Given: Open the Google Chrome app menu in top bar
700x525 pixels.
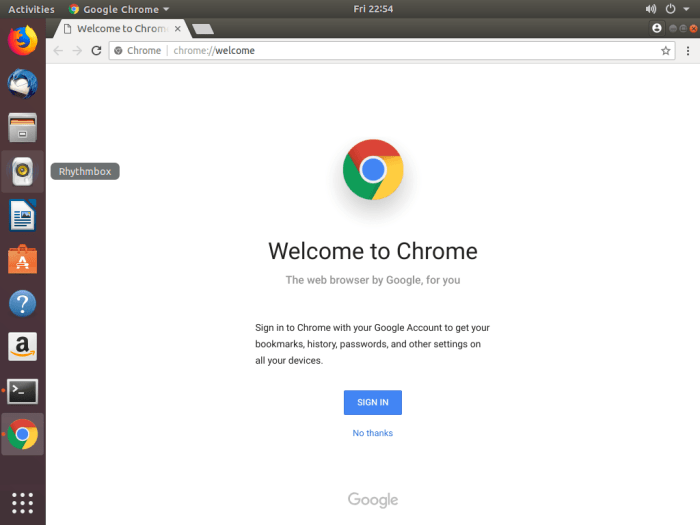Looking at the screenshot, I should [119, 9].
